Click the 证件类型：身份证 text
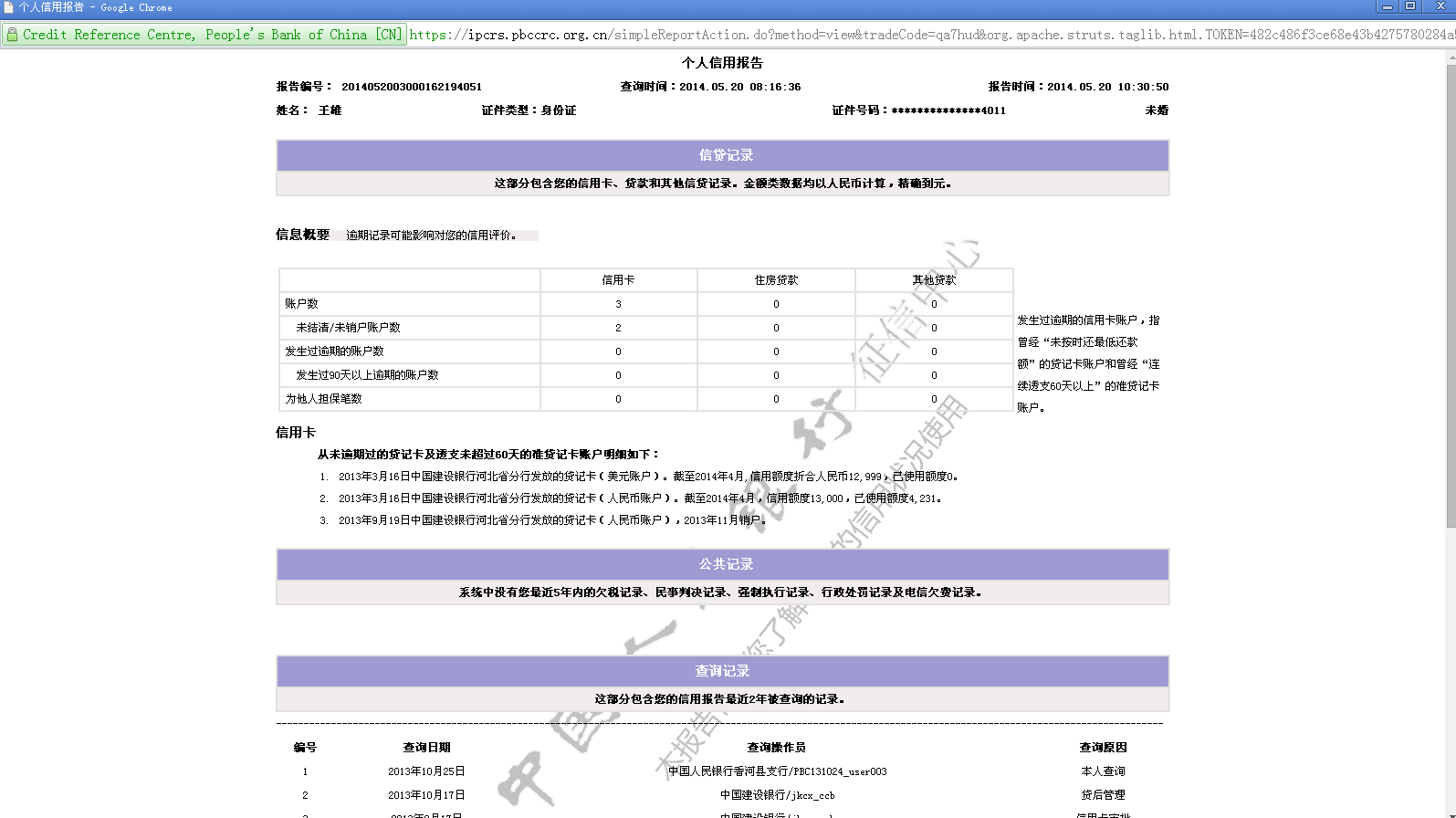Viewport: 1456px width, 818px height. coord(529,110)
